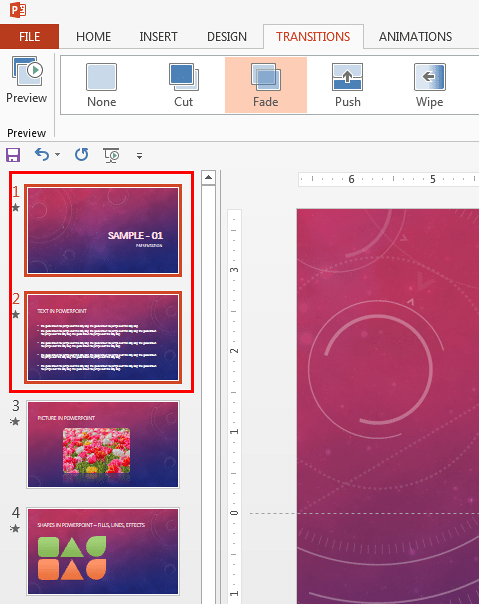
Task: Switch to the ANIMATIONS tab
Action: [x=415, y=37]
